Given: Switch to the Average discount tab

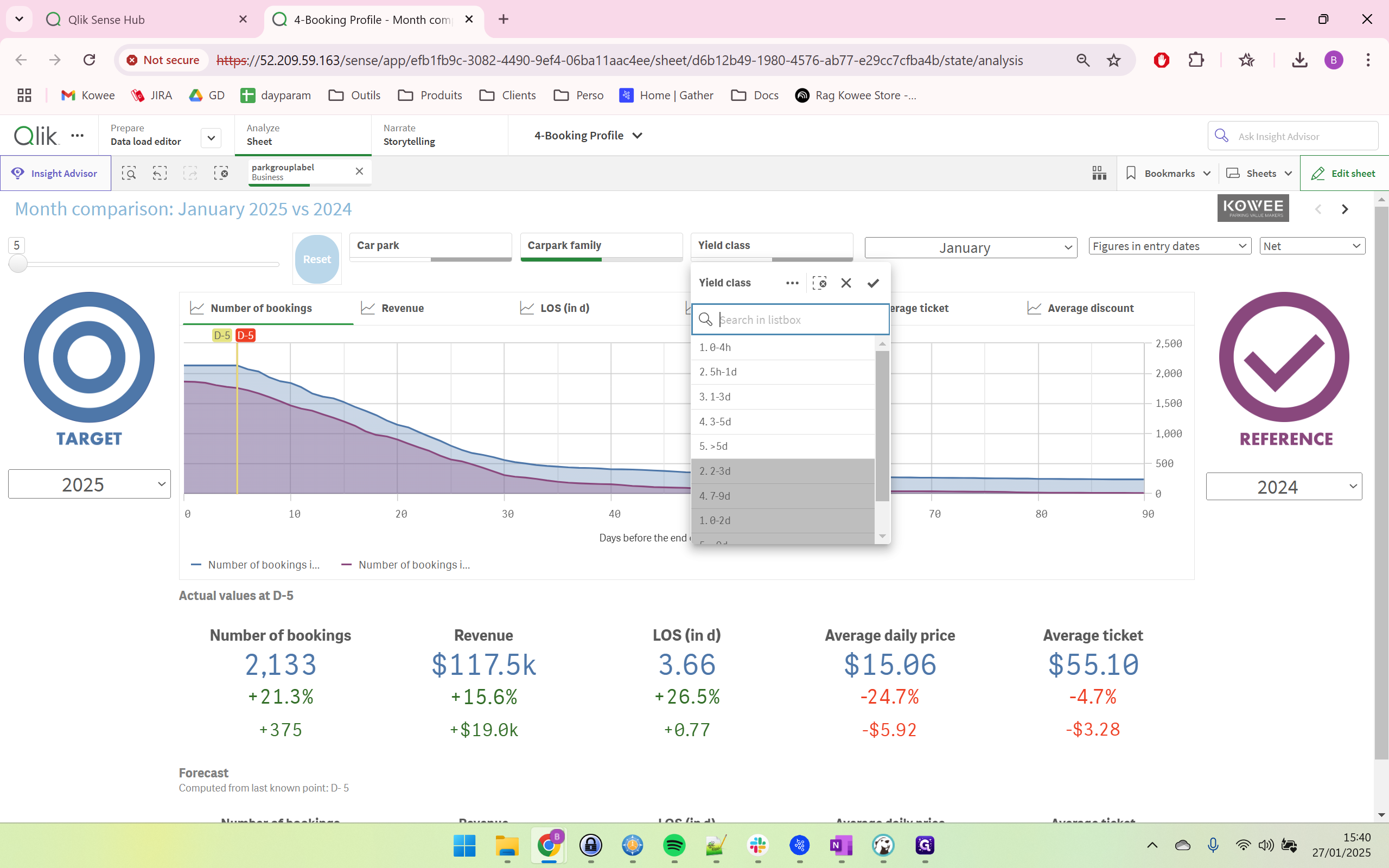Looking at the screenshot, I should tap(1090, 308).
